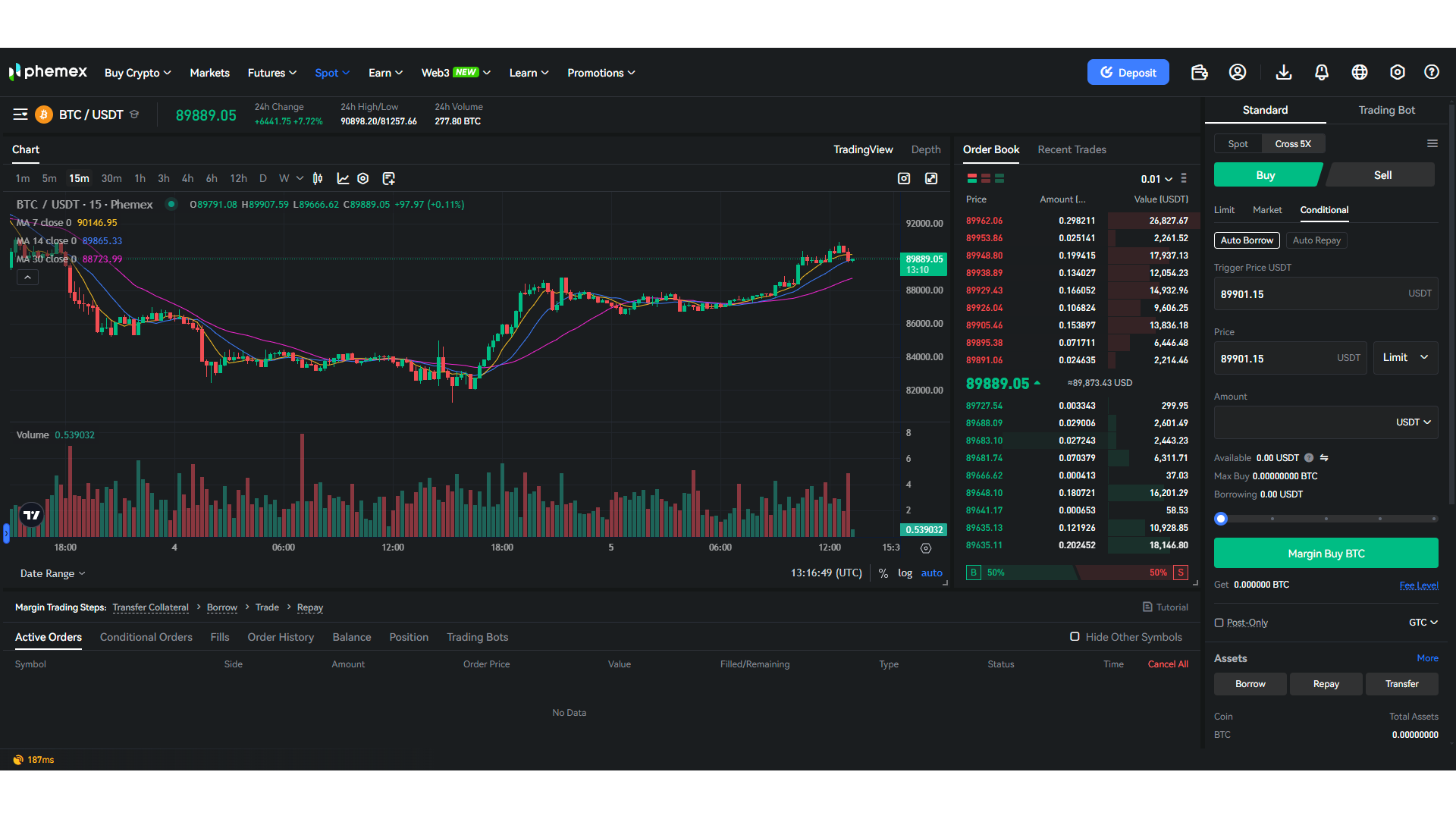Viewport: 1456px width, 819px height.
Task: Switch to Spot trading mode
Action: pyautogui.click(x=1238, y=144)
